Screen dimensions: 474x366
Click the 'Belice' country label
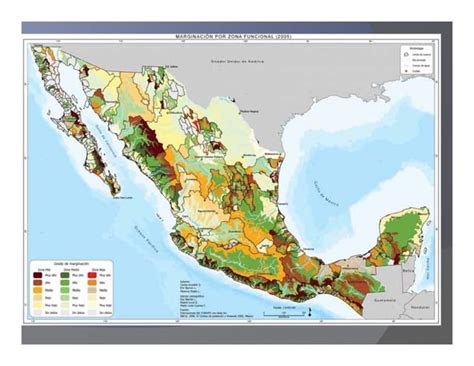pos(408,271)
